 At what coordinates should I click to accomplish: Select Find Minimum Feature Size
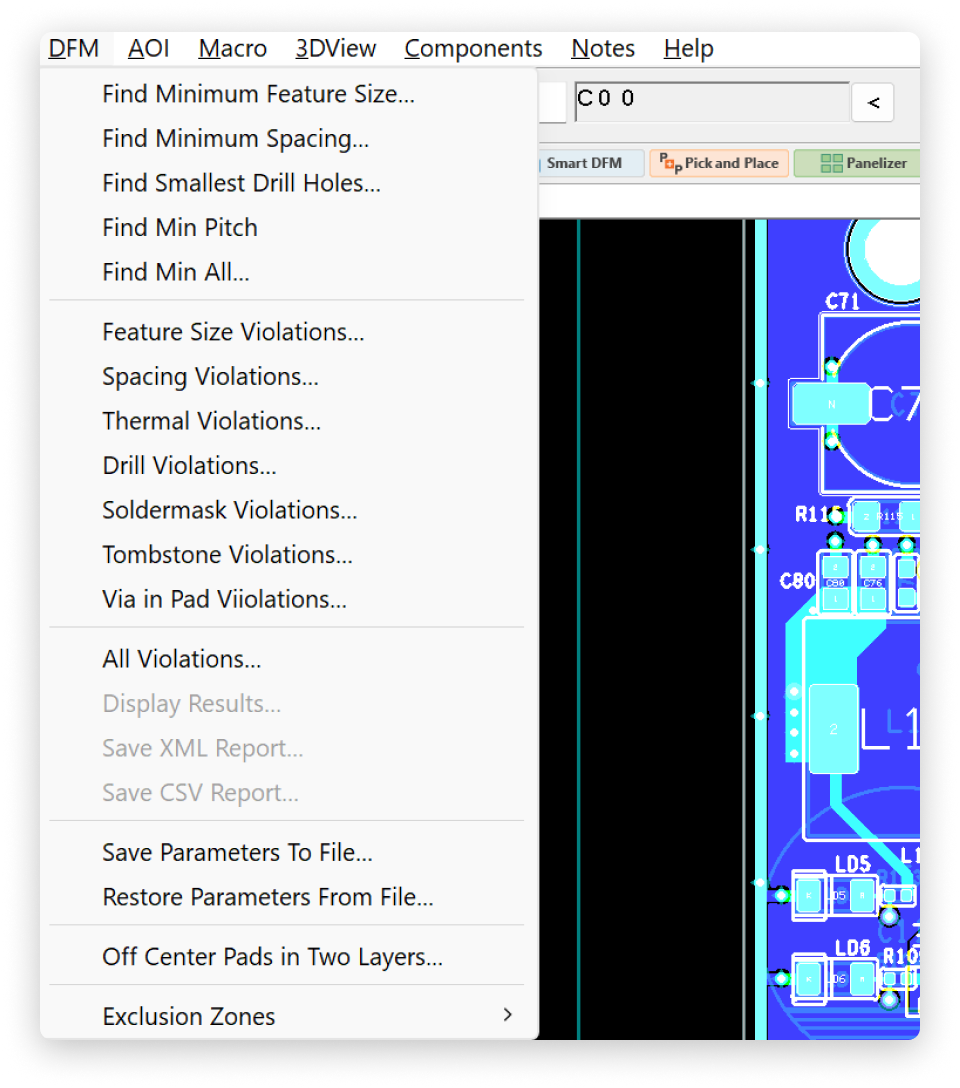tap(258, 93)
